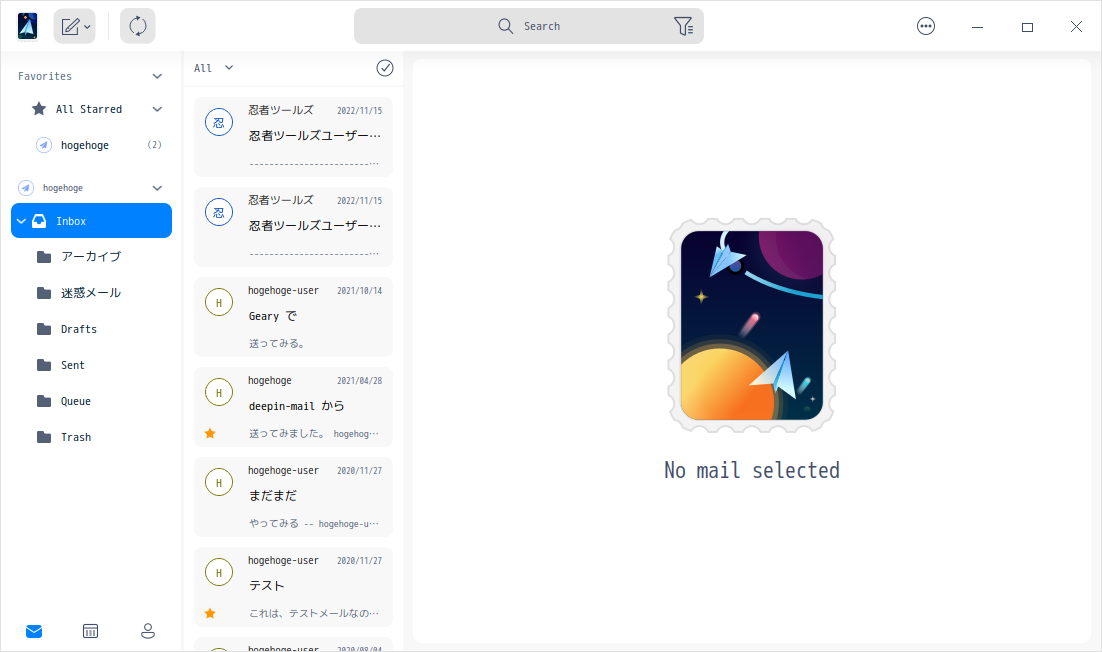The width and height of the screenshot is (1102, 652).
Task: Click the search magnifier icon
Action: pyautogui.click(x=505, y=26)
